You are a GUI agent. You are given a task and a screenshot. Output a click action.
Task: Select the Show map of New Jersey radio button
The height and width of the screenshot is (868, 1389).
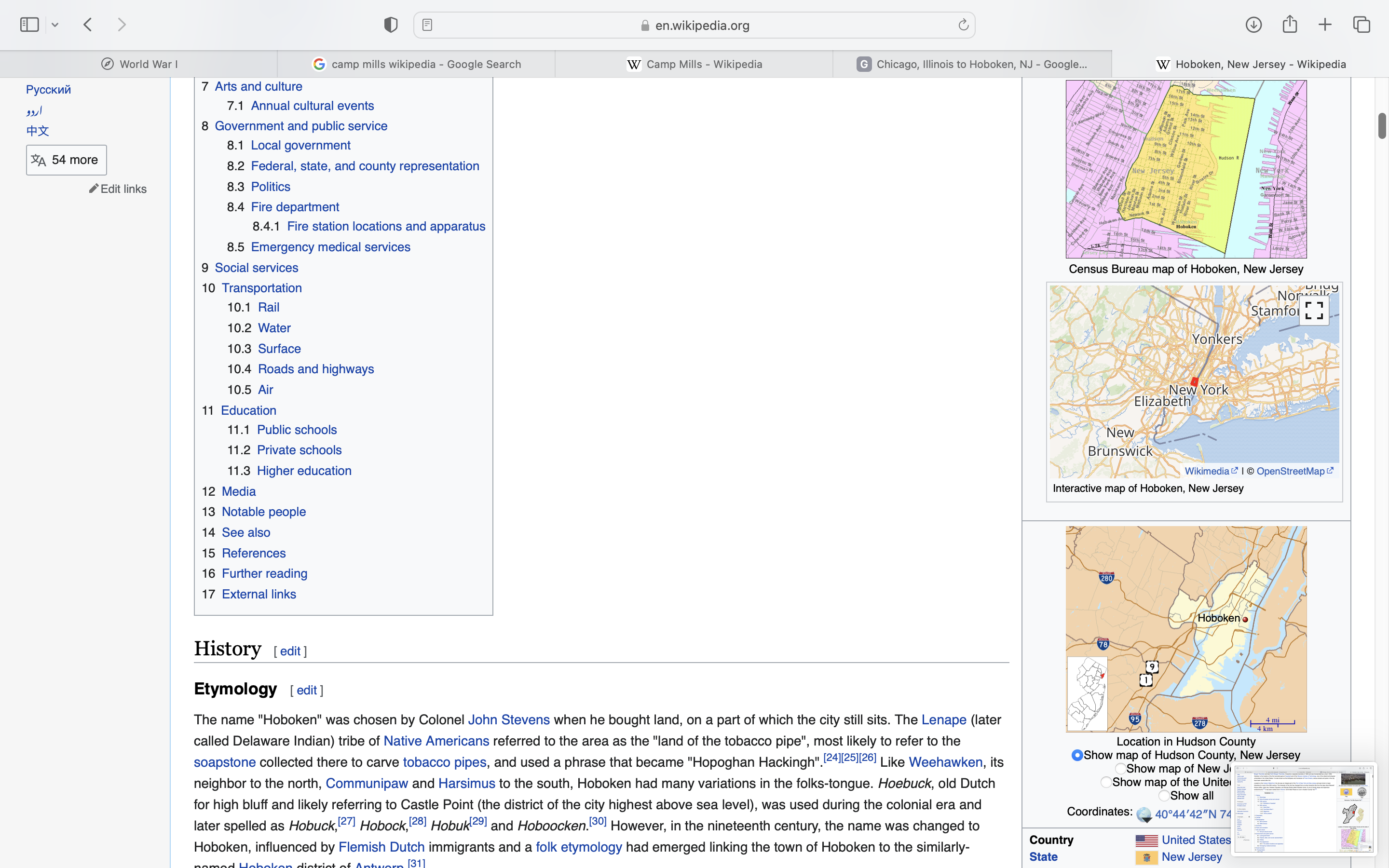[1120, 769]
